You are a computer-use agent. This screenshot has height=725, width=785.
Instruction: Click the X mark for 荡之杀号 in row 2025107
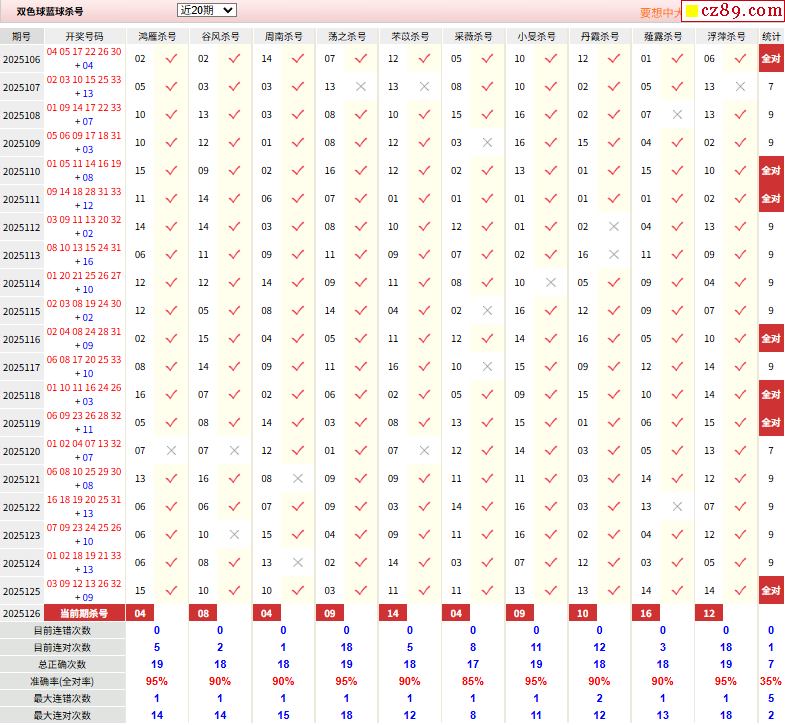[360, 87]
